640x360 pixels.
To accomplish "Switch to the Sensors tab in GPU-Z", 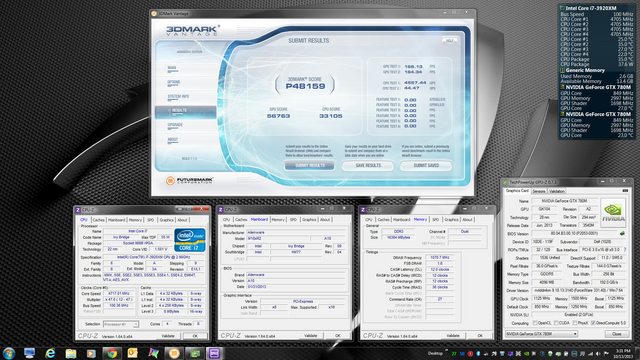I will pyautogui.click(x=539, y=191).
